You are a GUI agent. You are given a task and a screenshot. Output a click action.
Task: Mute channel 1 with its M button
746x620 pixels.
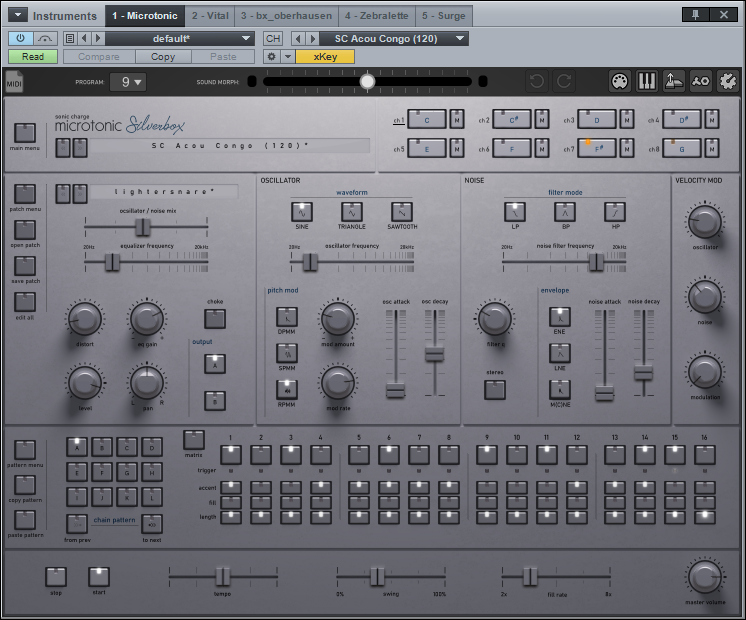click(x=458, y=119)
